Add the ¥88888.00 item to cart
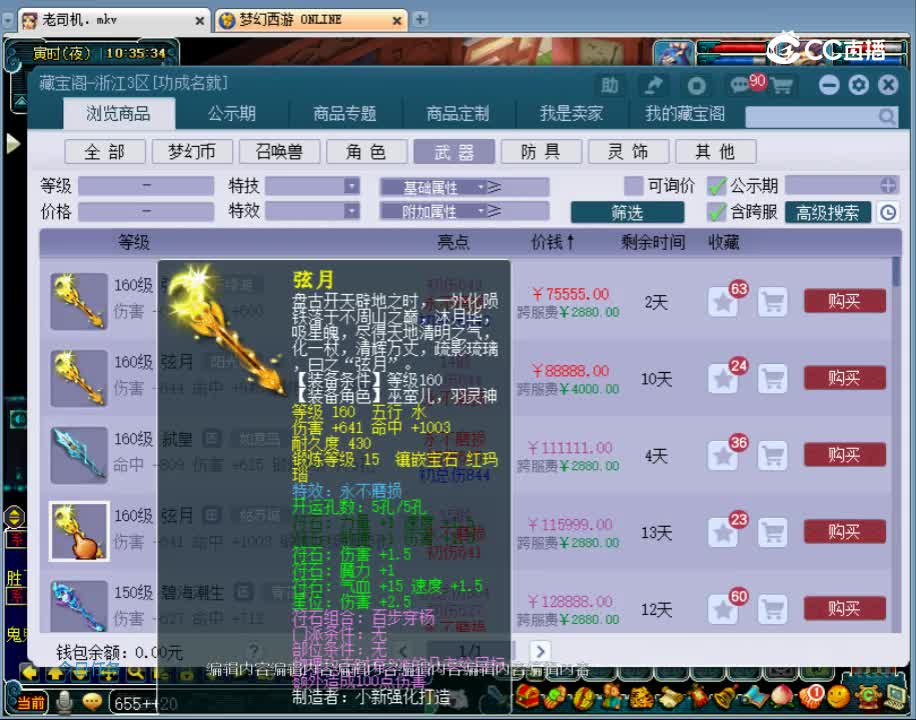This screenshot has width=916, height=720. pos(772,379)
